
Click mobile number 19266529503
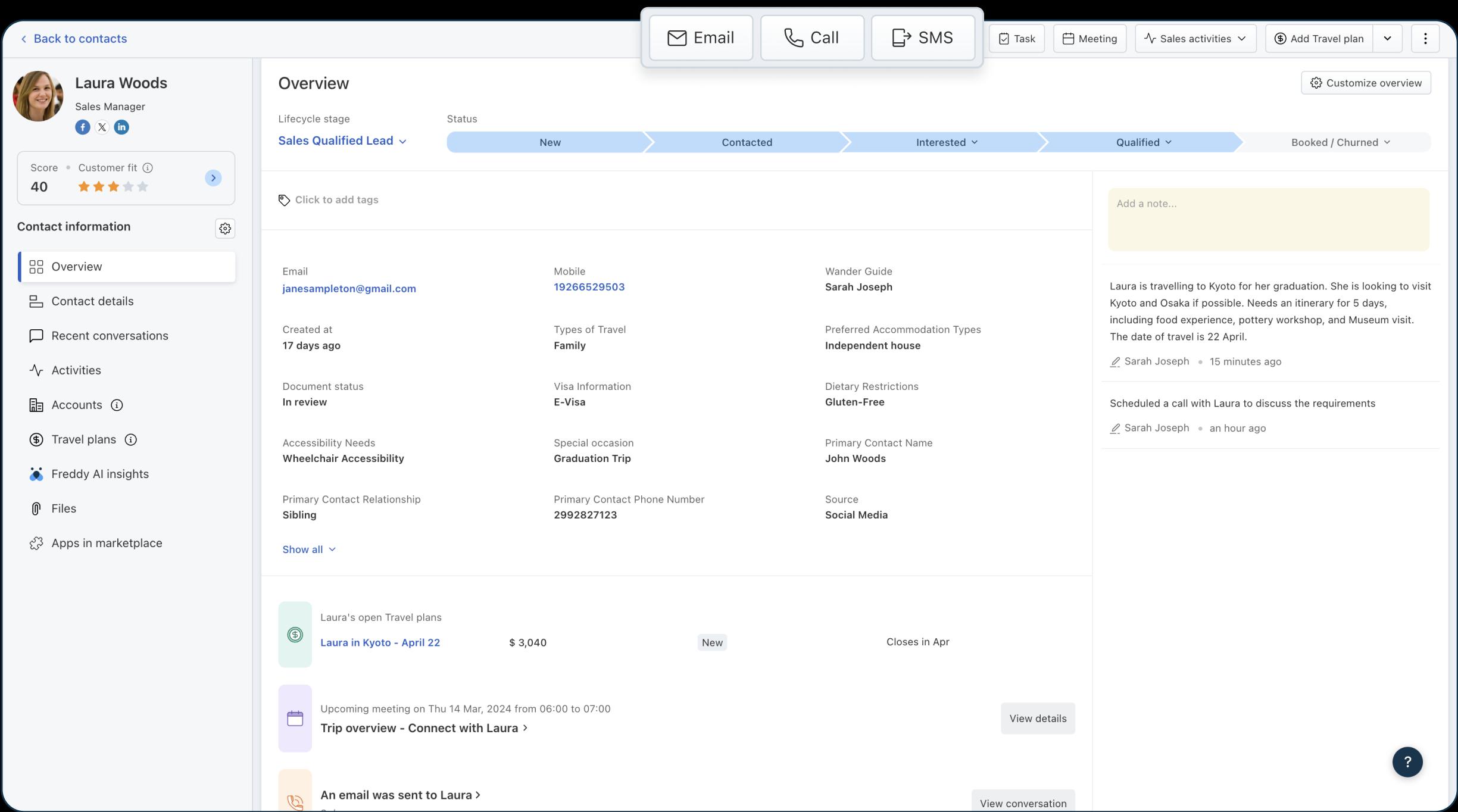click(589, 287)
